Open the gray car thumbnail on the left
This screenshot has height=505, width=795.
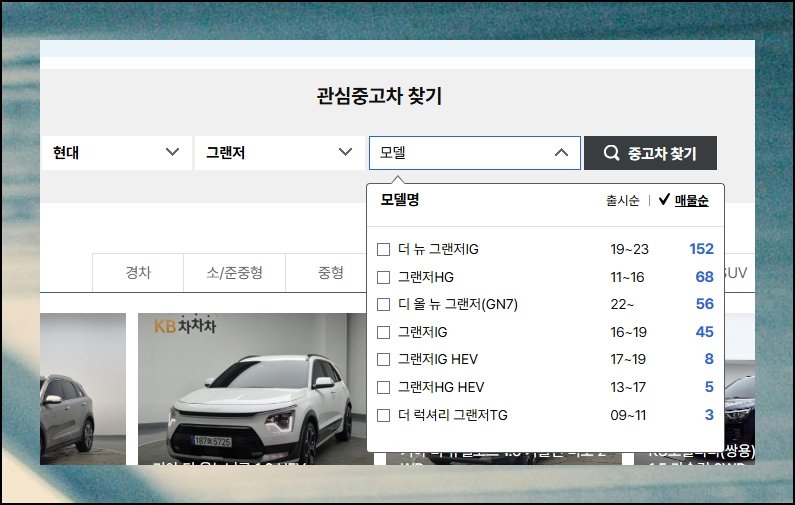click(83, 388)
